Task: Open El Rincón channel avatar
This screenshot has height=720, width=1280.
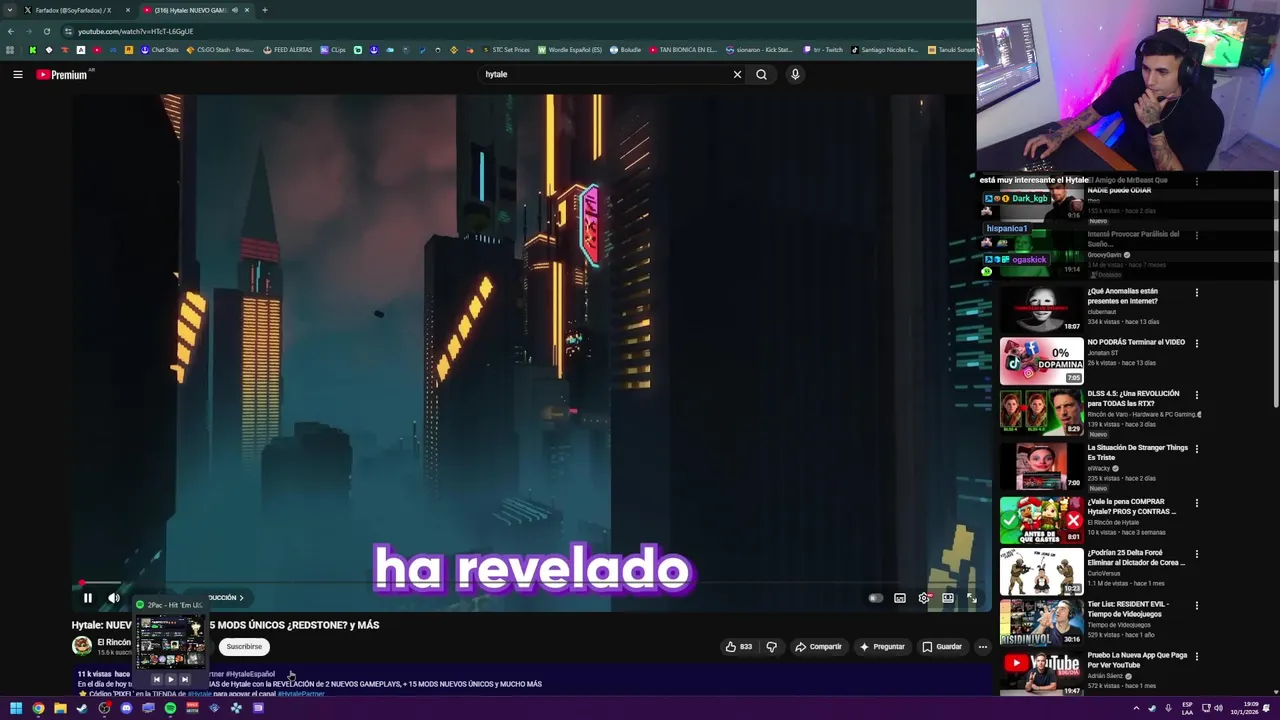Action: pos(82,646)
